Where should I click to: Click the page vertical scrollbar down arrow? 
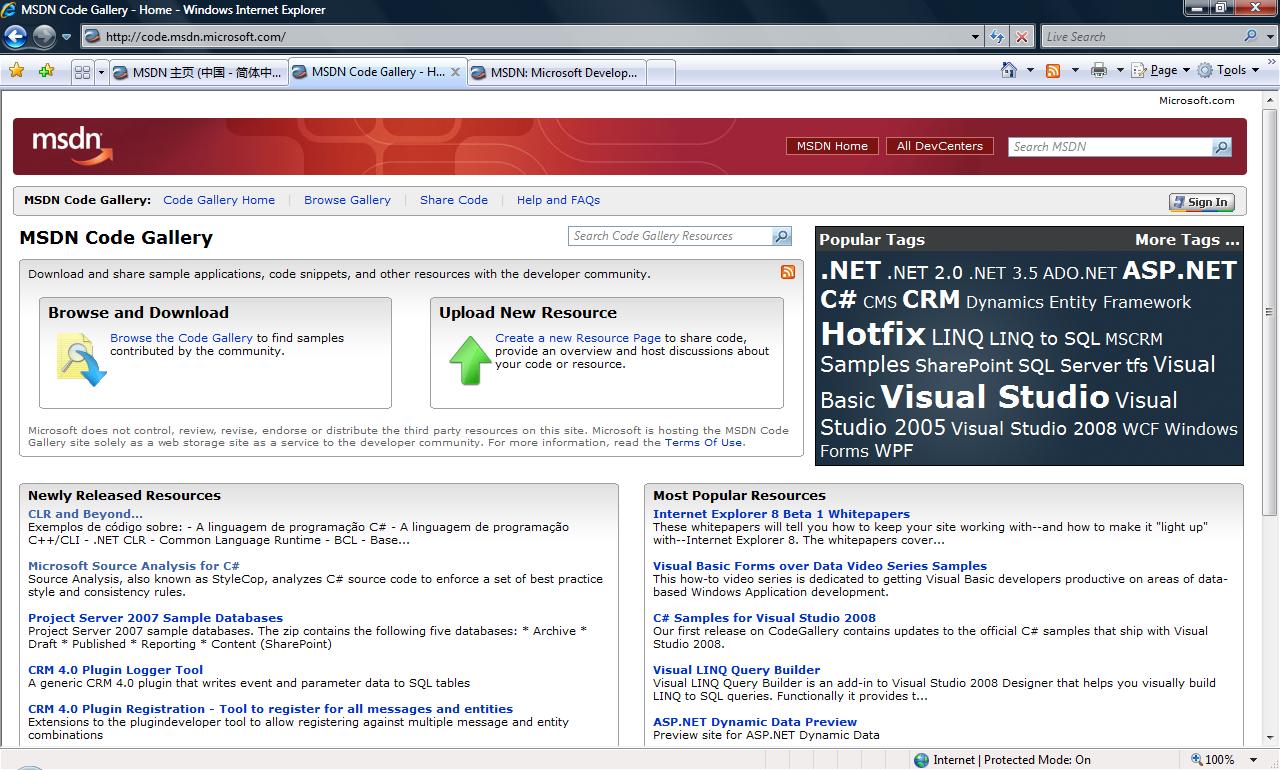coord(1270,738)
